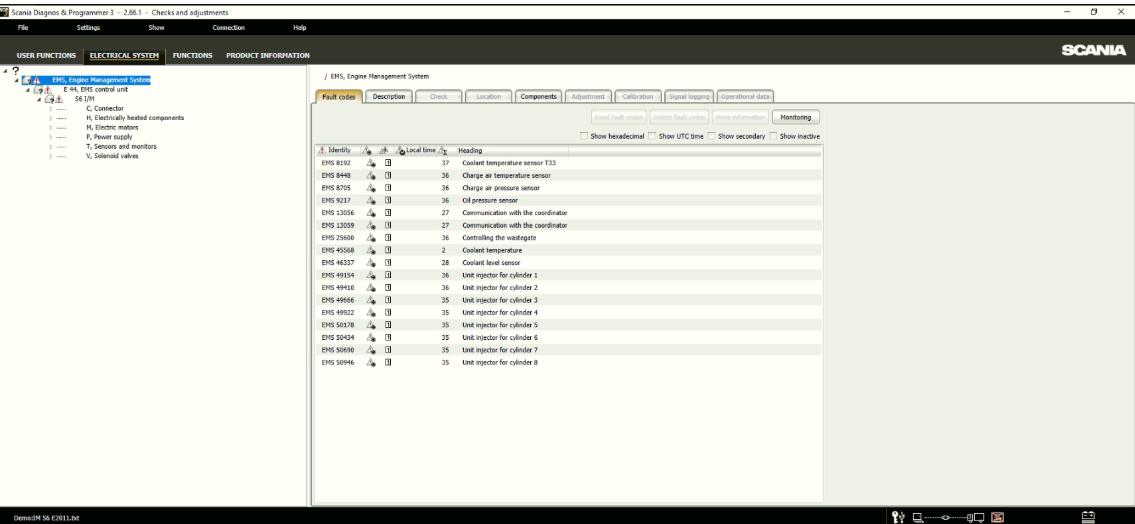
Task: Collapse the S6 I/M tree node
Action: click(x=39, y=99)
